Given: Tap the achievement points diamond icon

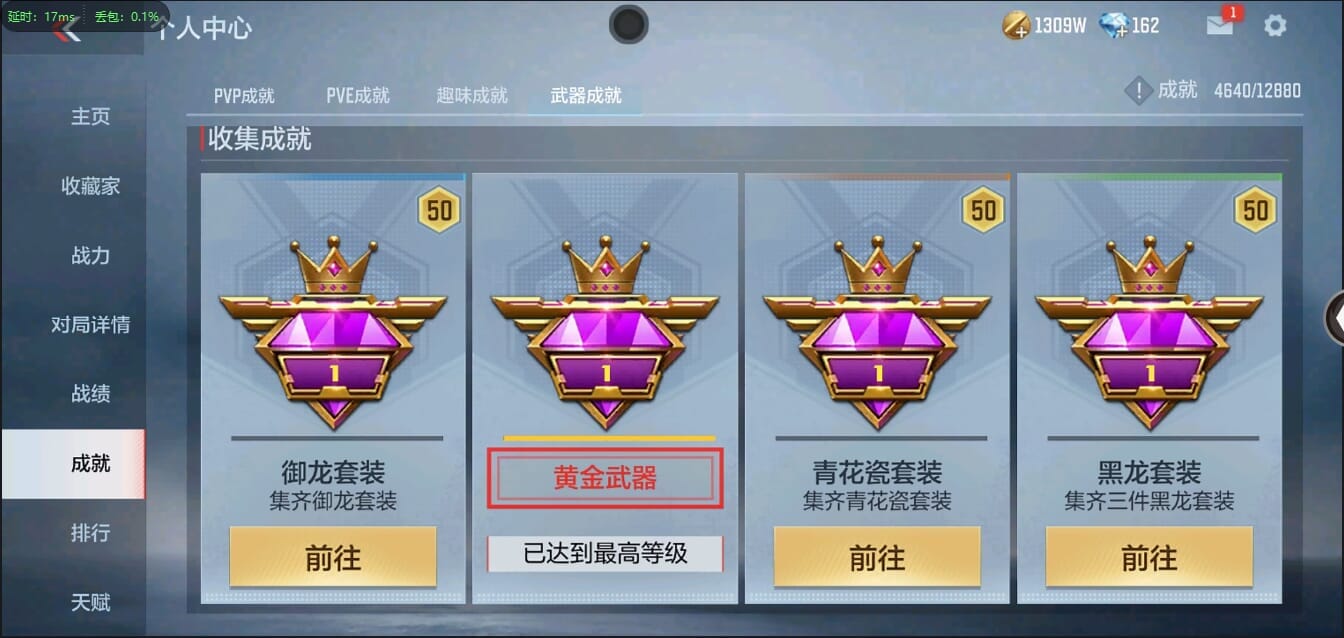Looking at the screenshot, I should click(x=1139, y=91).
